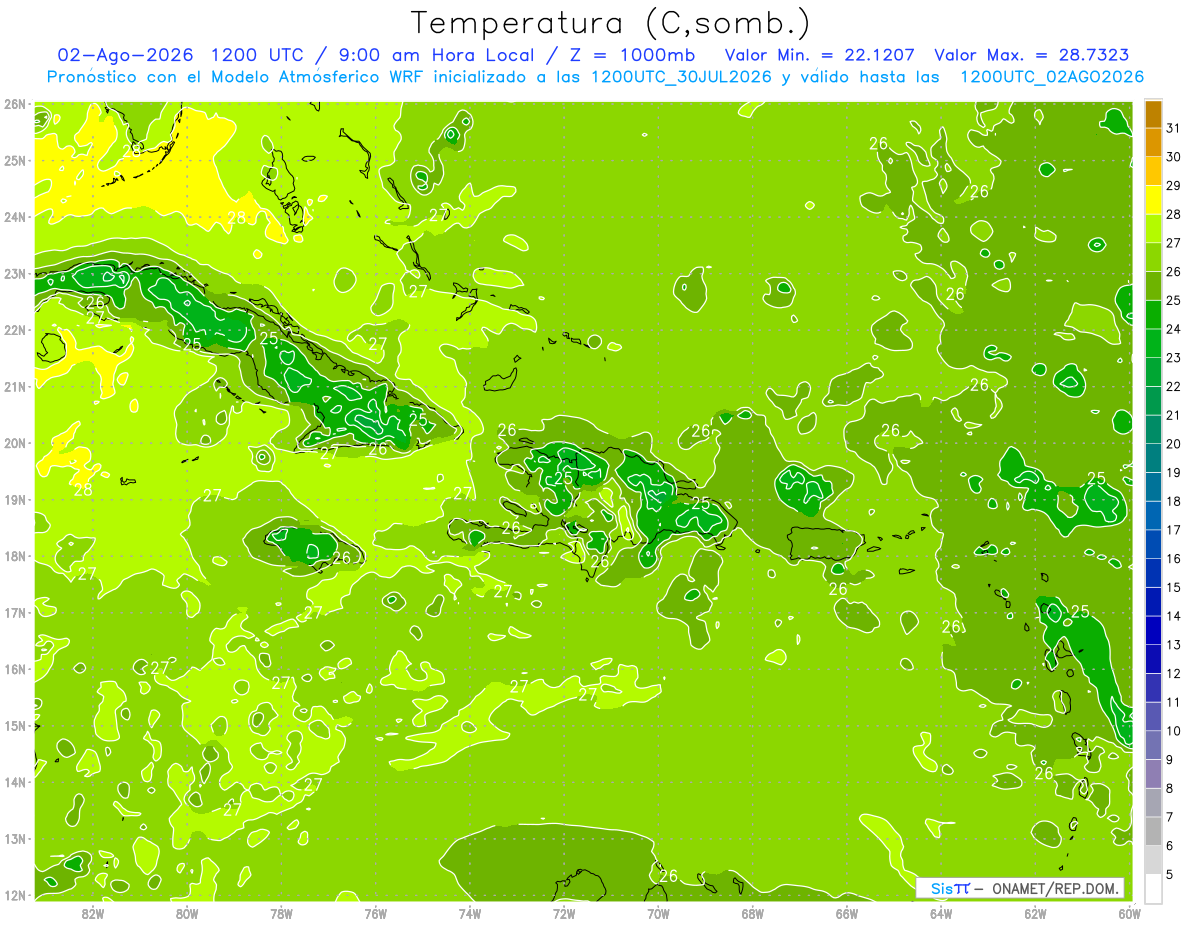Click the 60W longitude axis label

[1129, 913]
